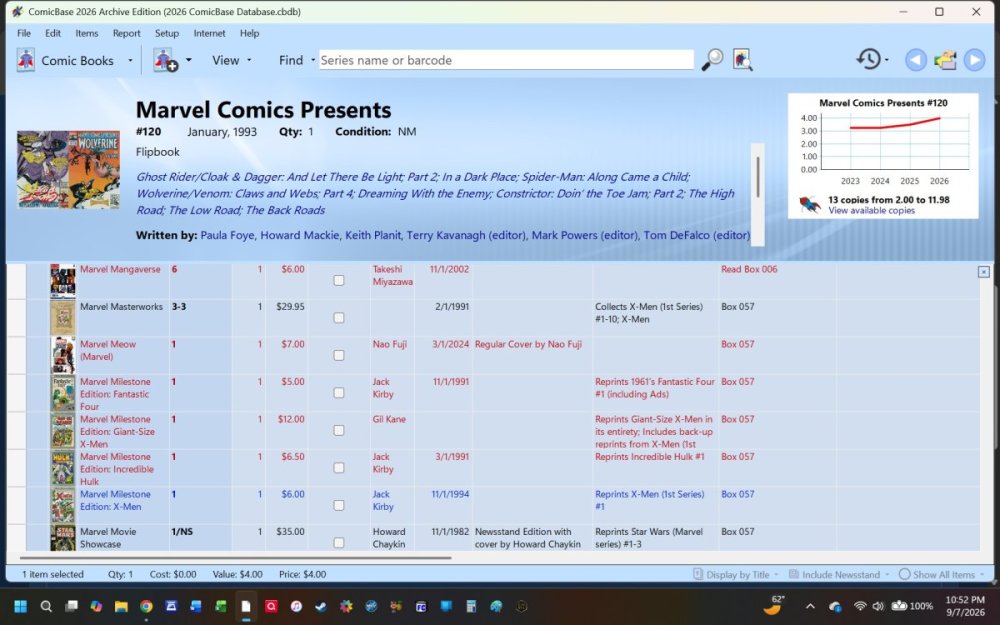Enable the Show All Items option
Viewport: 1000px width, 625px height.
pos(937,575)
